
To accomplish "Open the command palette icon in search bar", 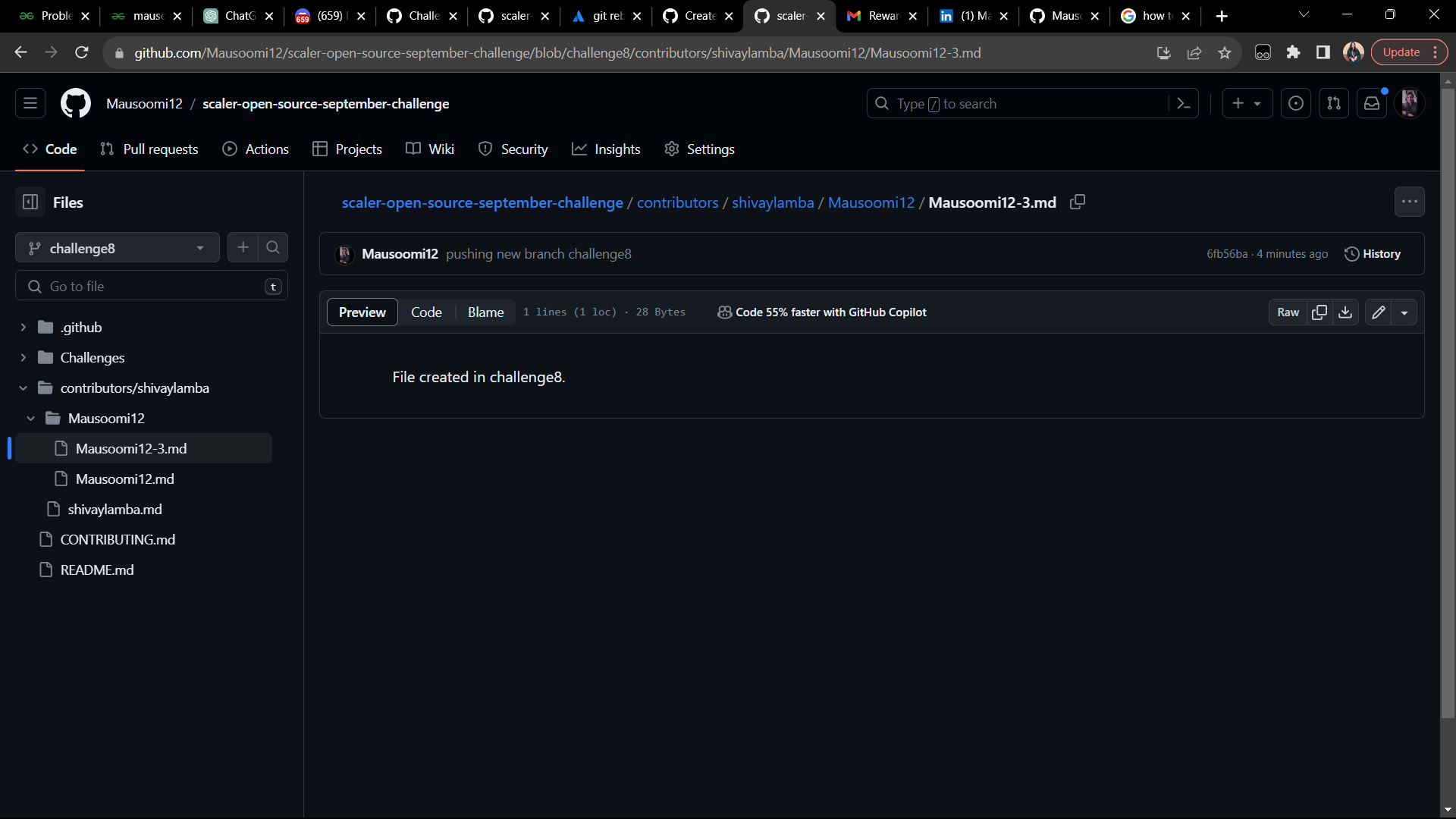I will [1183, 104].
